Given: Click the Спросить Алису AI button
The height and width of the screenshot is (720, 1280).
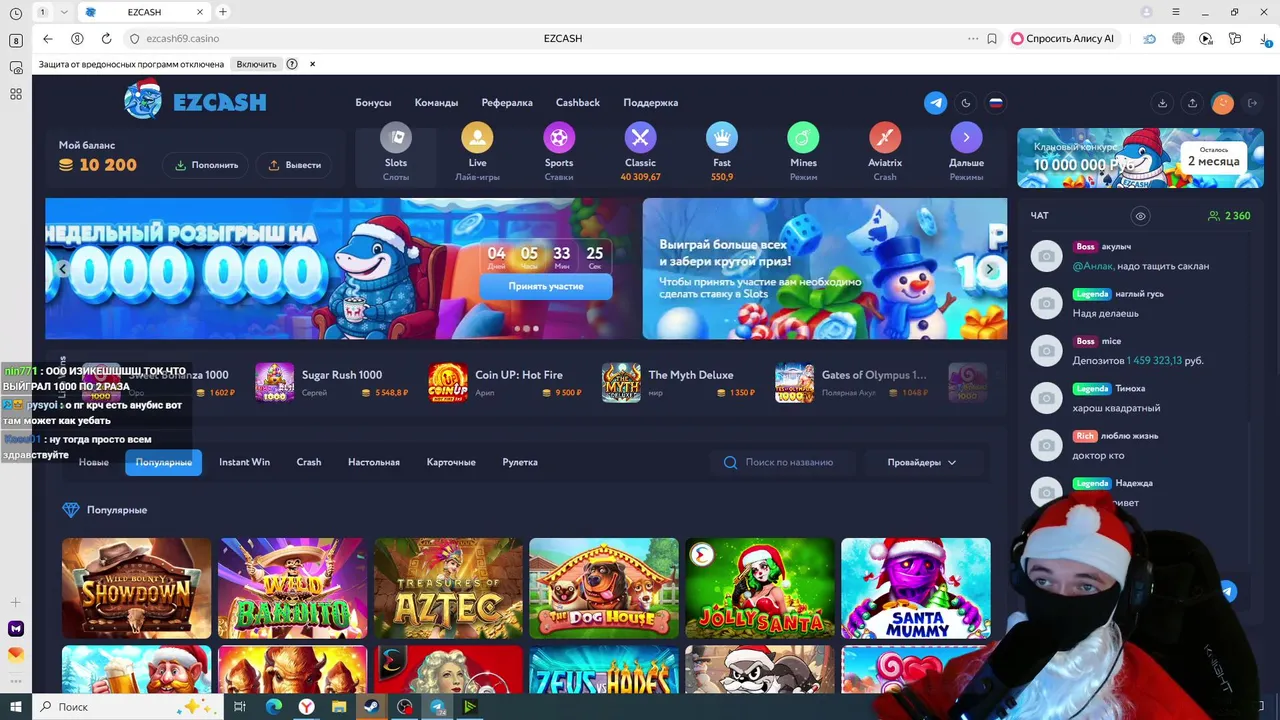Looking at the screenshot, I should point(1062,38).
